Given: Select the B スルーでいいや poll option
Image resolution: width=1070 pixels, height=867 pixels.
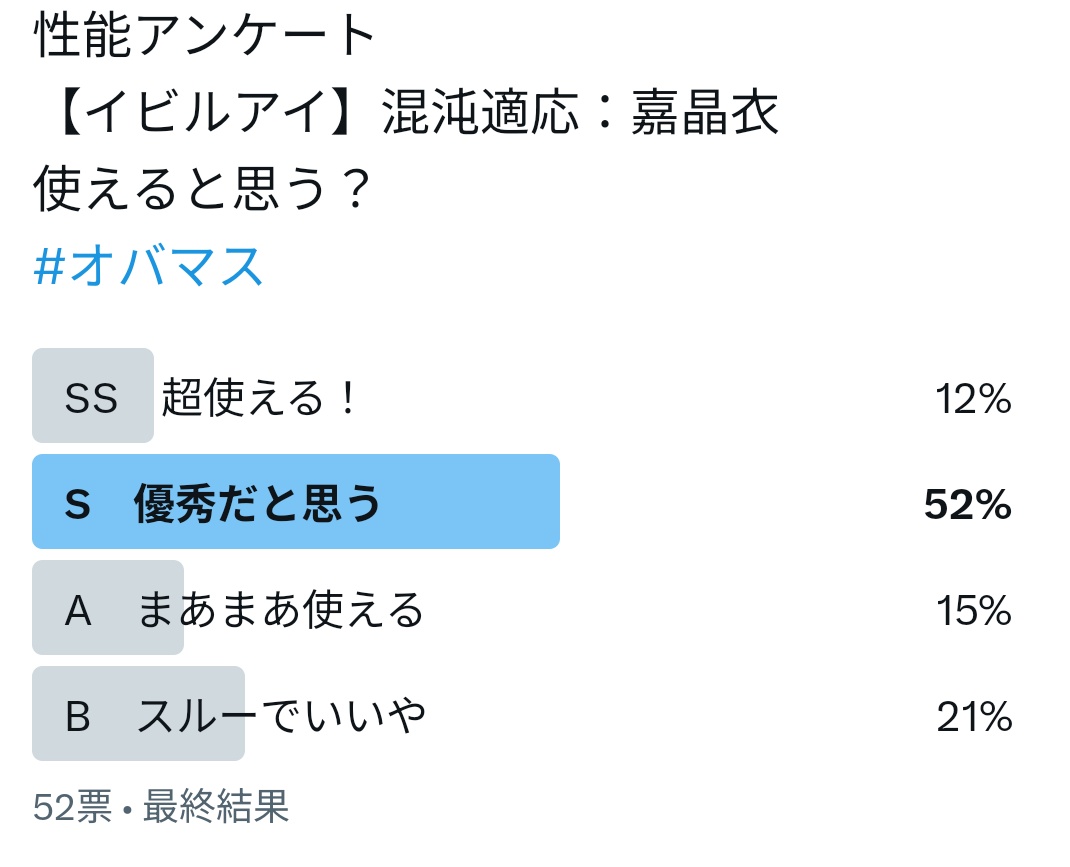Looking at the screenshot, I should (x=522, y=714).
